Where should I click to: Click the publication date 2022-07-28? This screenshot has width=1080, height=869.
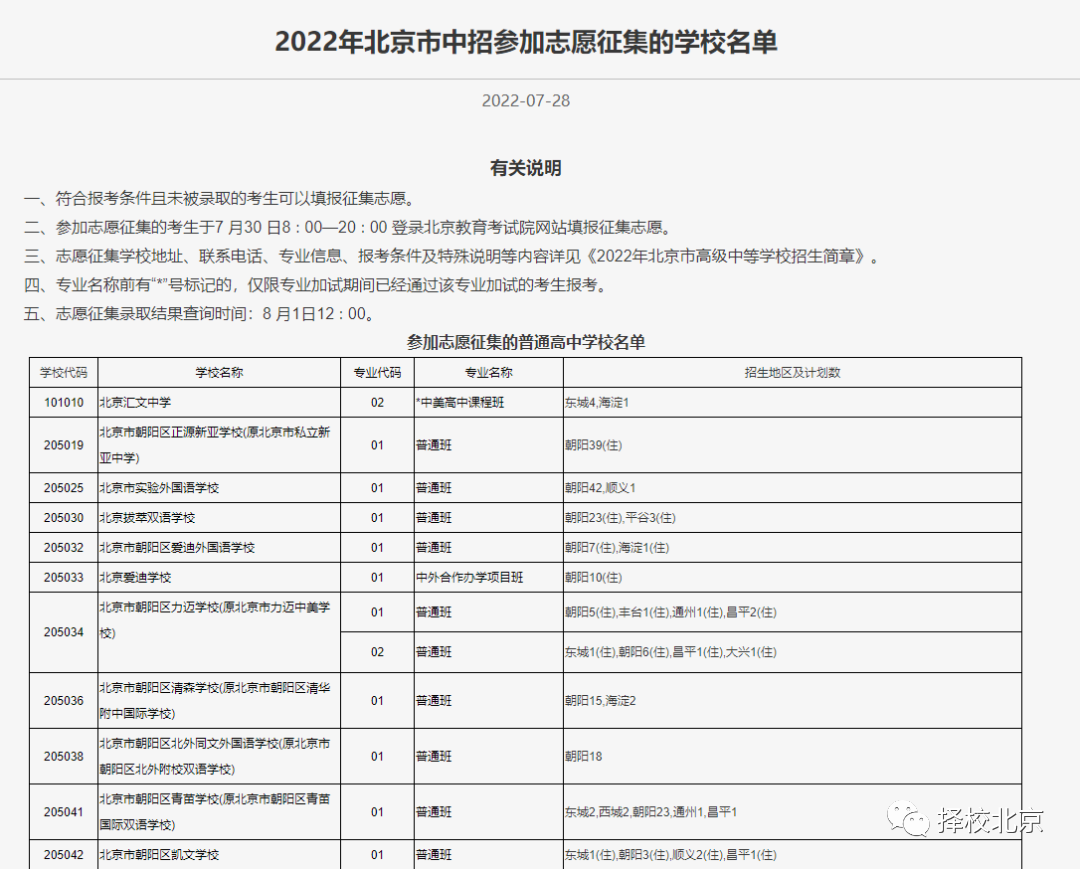[526, 101]
